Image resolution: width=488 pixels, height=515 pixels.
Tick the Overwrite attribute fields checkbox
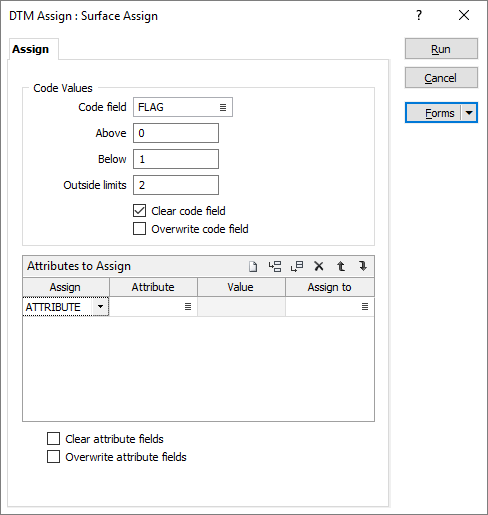point(54,457)
